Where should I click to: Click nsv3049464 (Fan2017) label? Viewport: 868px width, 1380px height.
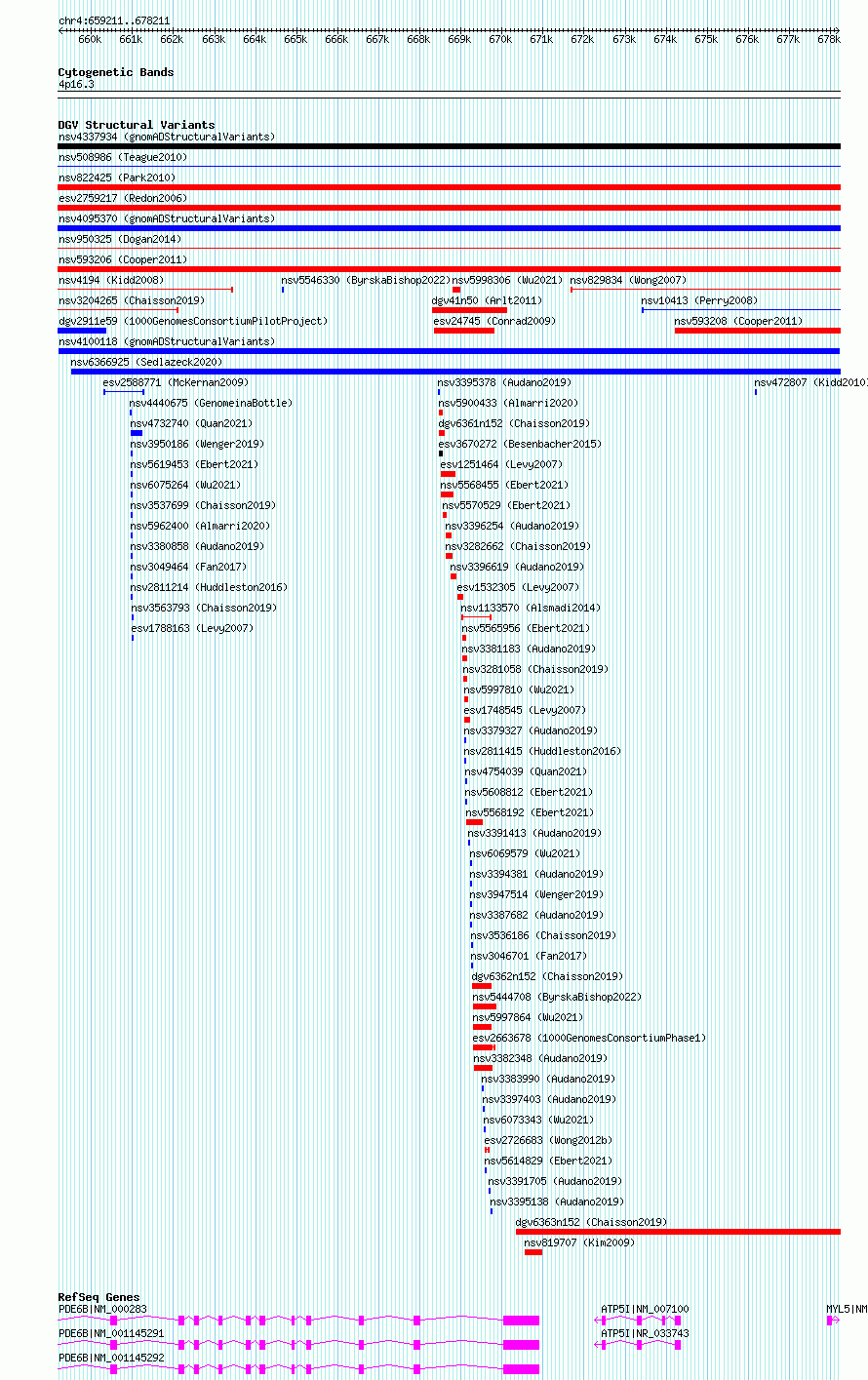tap(188, 567)
